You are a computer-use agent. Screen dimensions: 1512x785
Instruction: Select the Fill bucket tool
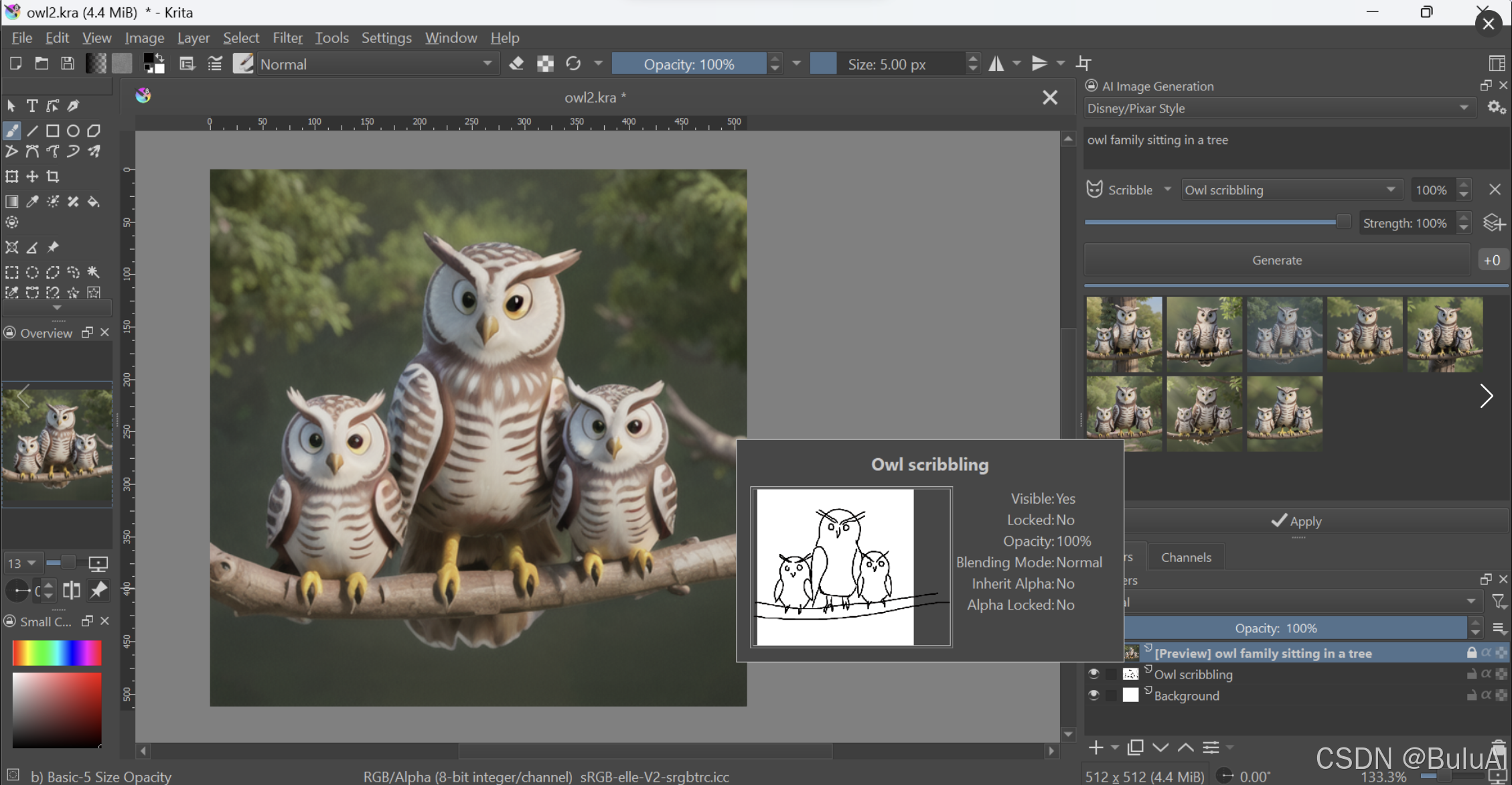(x=94, y=202)
